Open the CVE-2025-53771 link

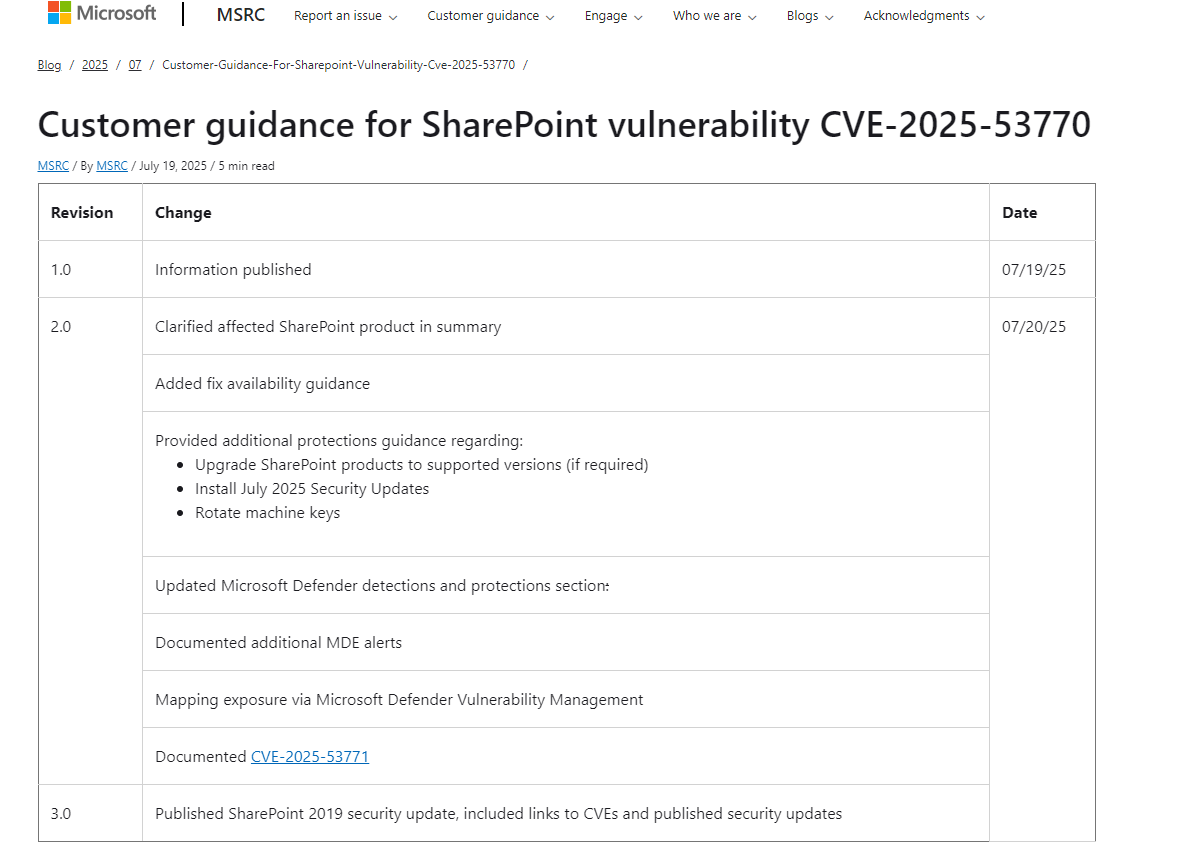[x=310, y=757]
